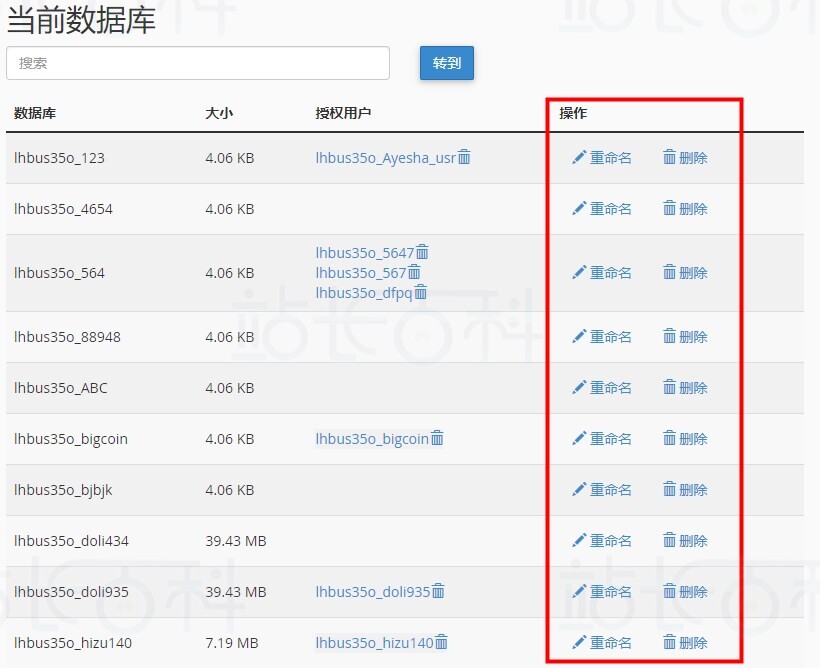Click the pencil rename icon for lhbus35o_88948
The height and width of the screenshot is (668, 820).
[579, 337]
